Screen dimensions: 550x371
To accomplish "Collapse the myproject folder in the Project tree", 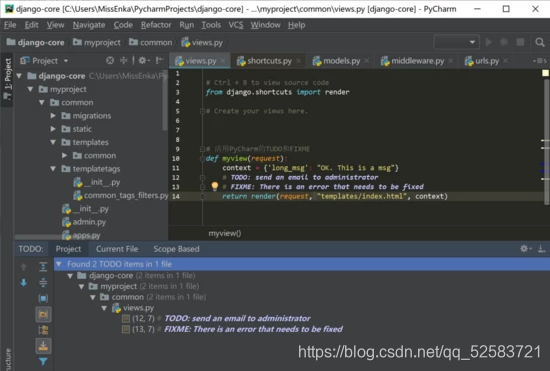I will click(31, 89).
